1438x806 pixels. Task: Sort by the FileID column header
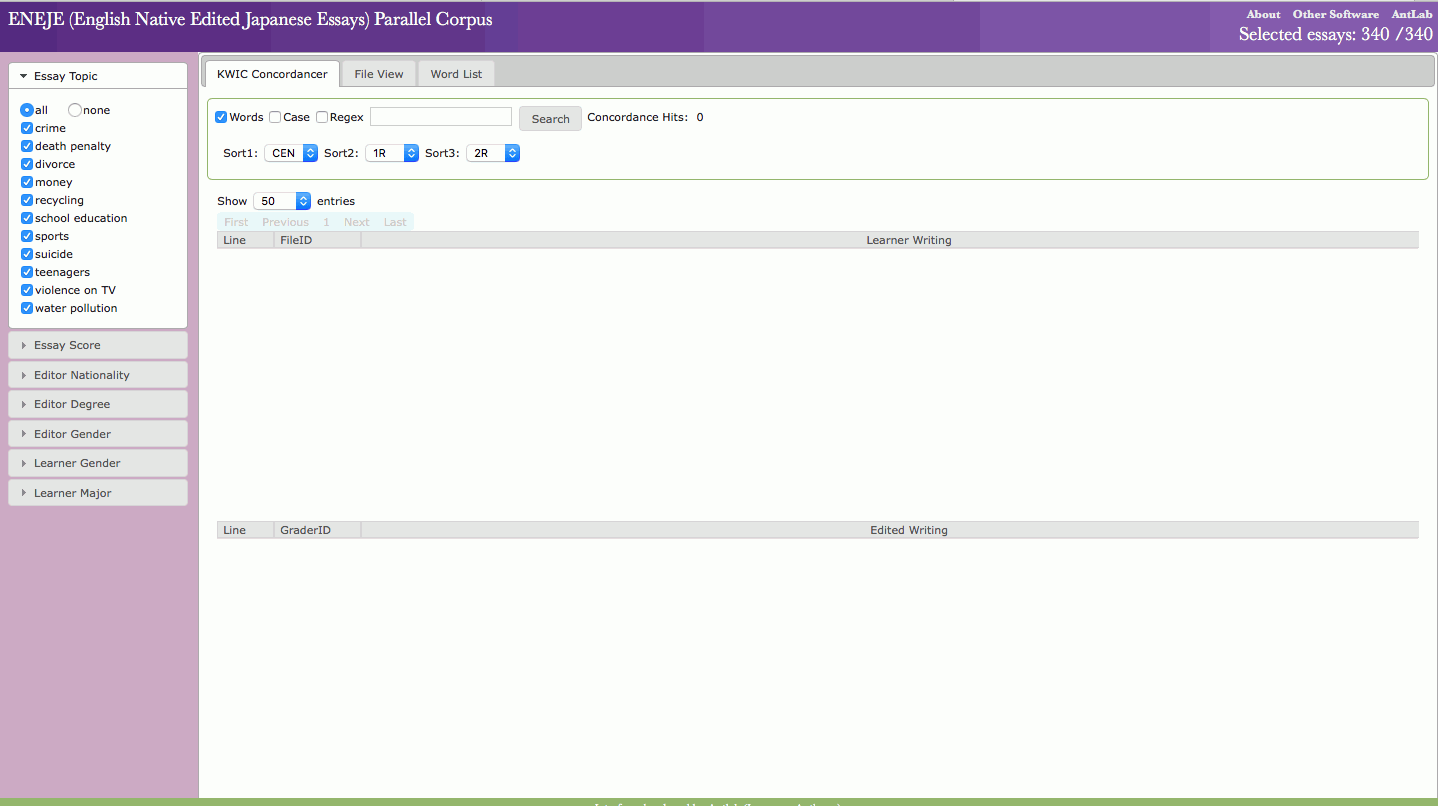296,240
